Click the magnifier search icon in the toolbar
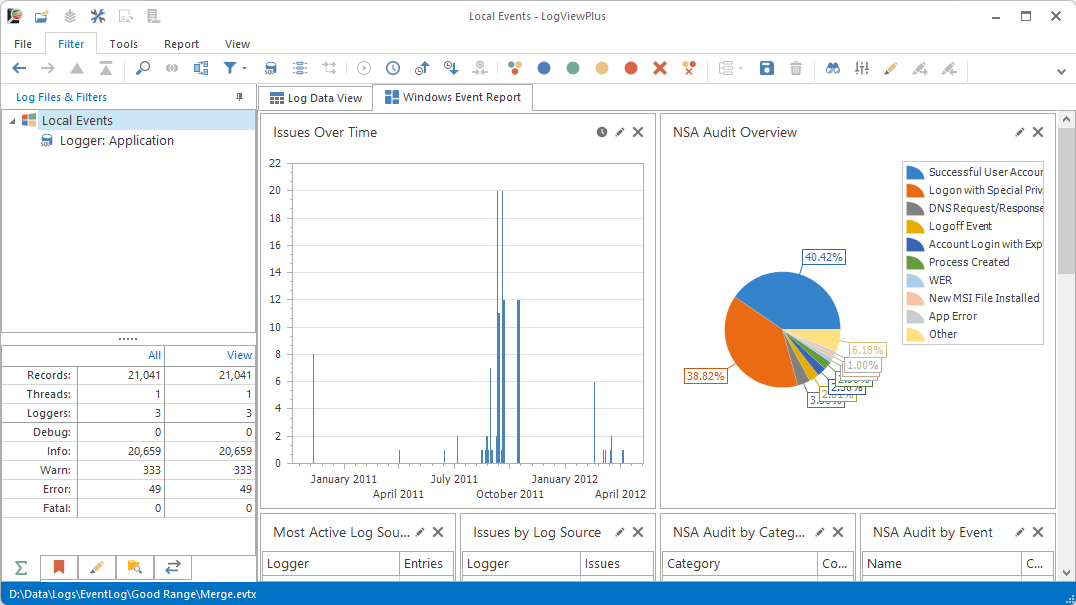The width and height of the screenshot is (1076, 605). (143, 68)
